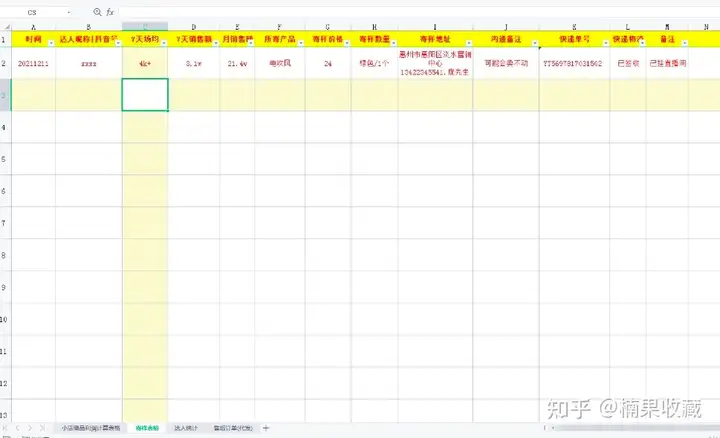Click into the formula bar field
This screenshot has width=720, height=438.
click(418, 12)
